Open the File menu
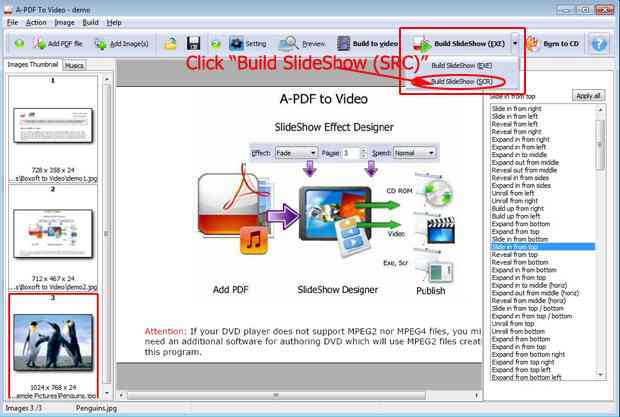Screen dimensions: 620x417 (12, 23)
